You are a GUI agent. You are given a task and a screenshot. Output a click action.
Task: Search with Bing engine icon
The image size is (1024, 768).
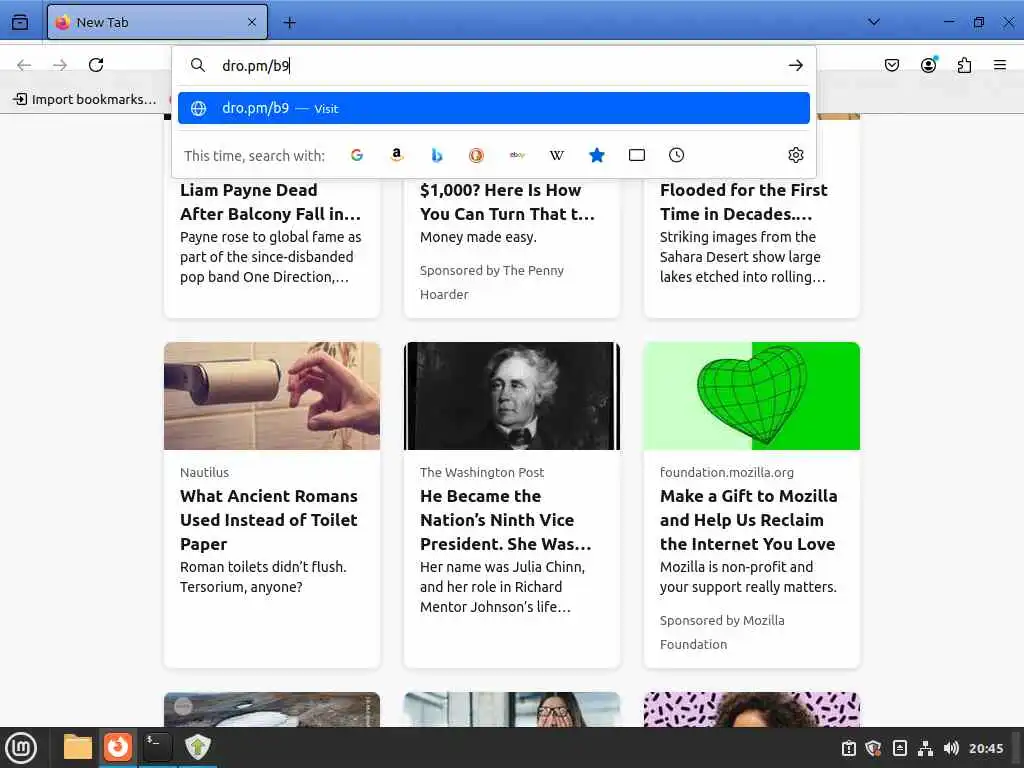[437, 155]
